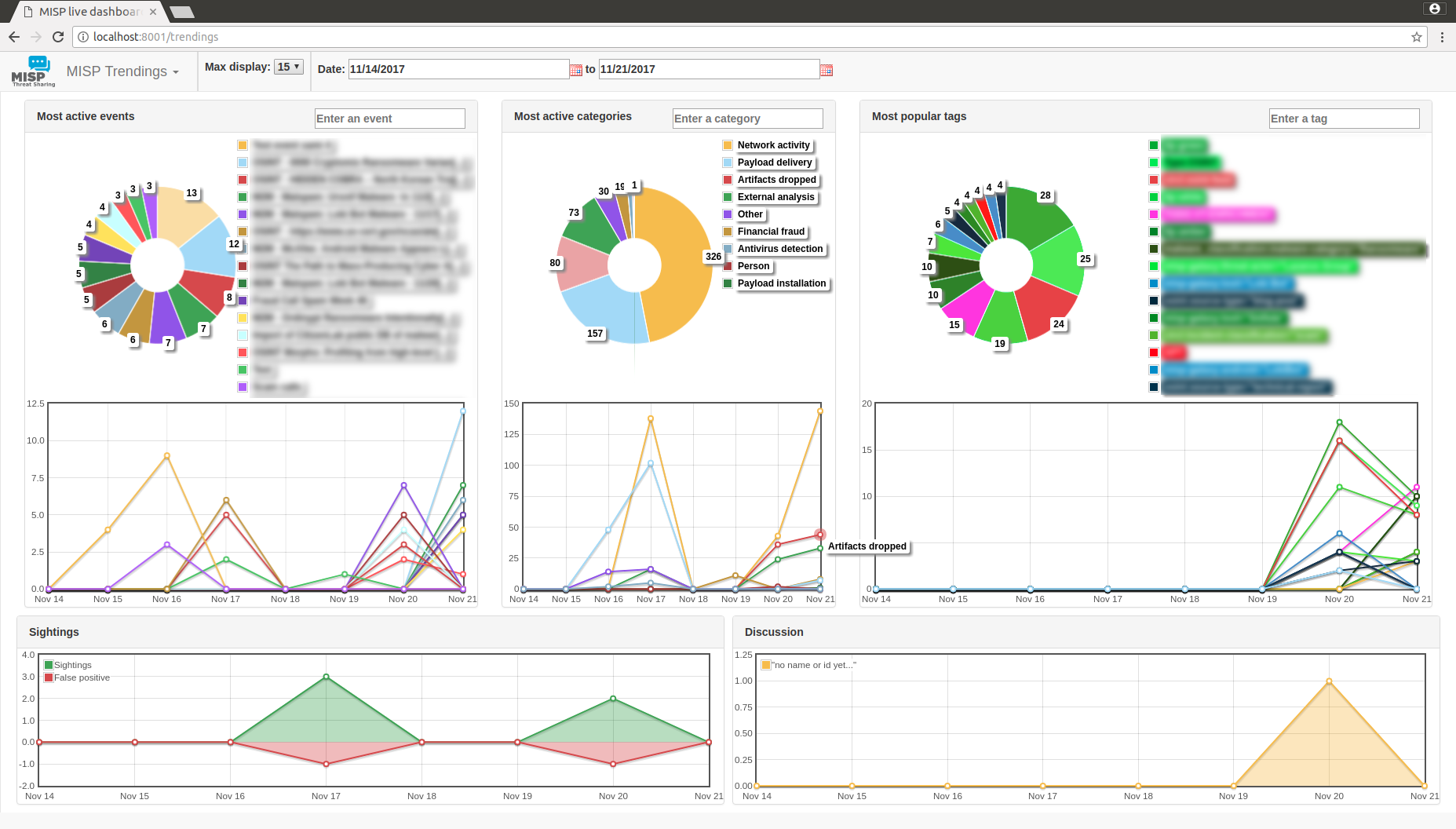Click the site info icon in the address bar
1456x829 pixels.
pyautogui.click(x=82, y=36)
